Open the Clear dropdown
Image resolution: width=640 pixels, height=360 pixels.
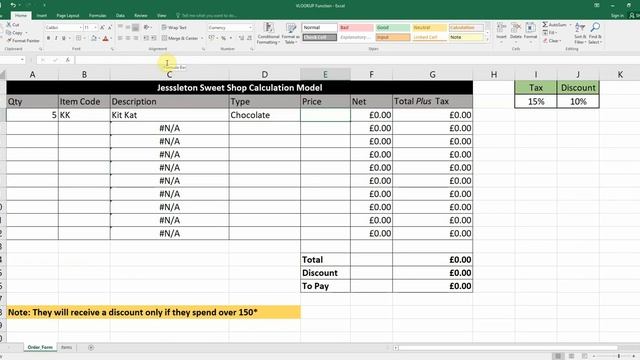(551, 41)
